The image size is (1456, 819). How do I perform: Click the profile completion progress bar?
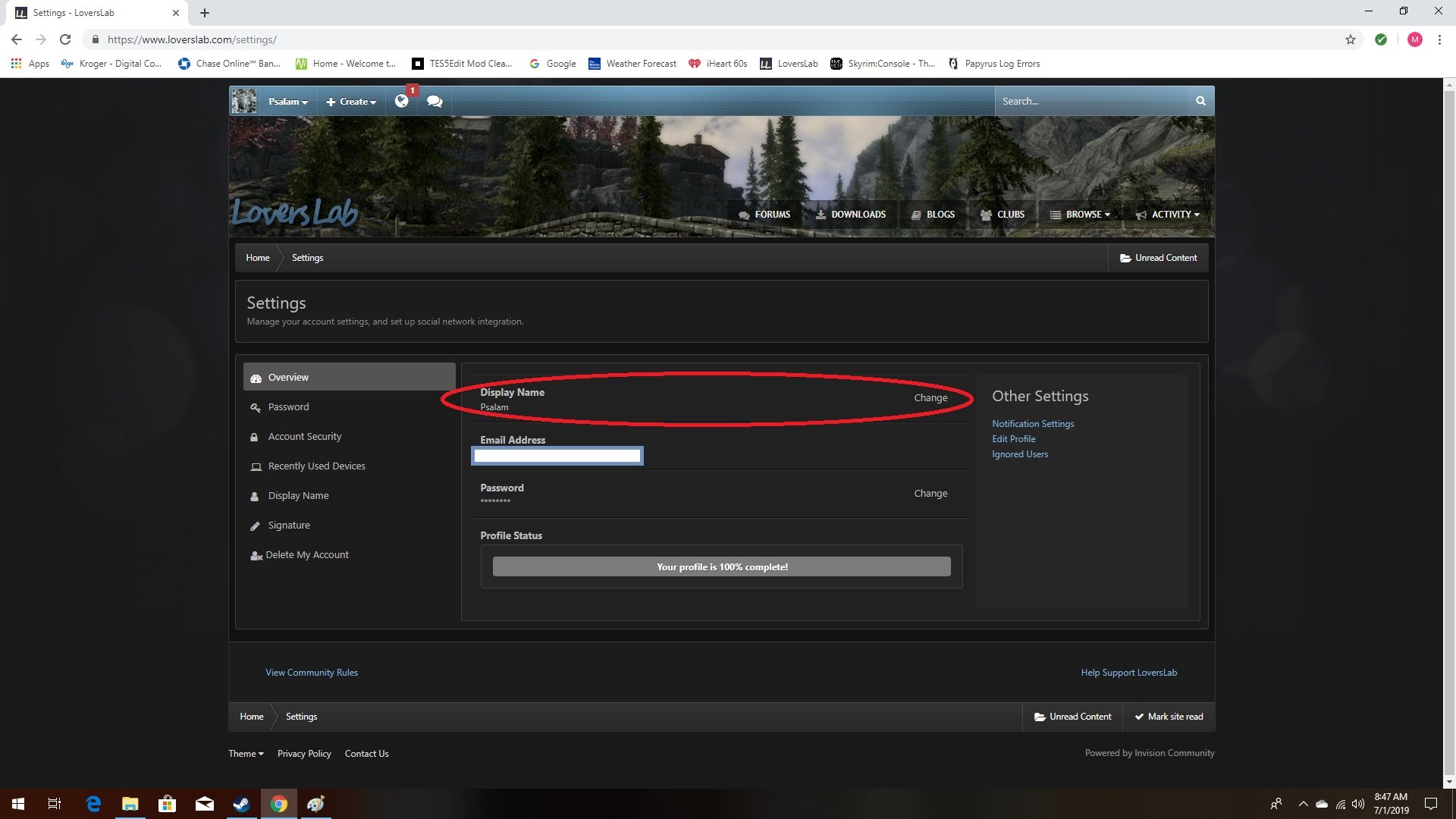(722, 567)
